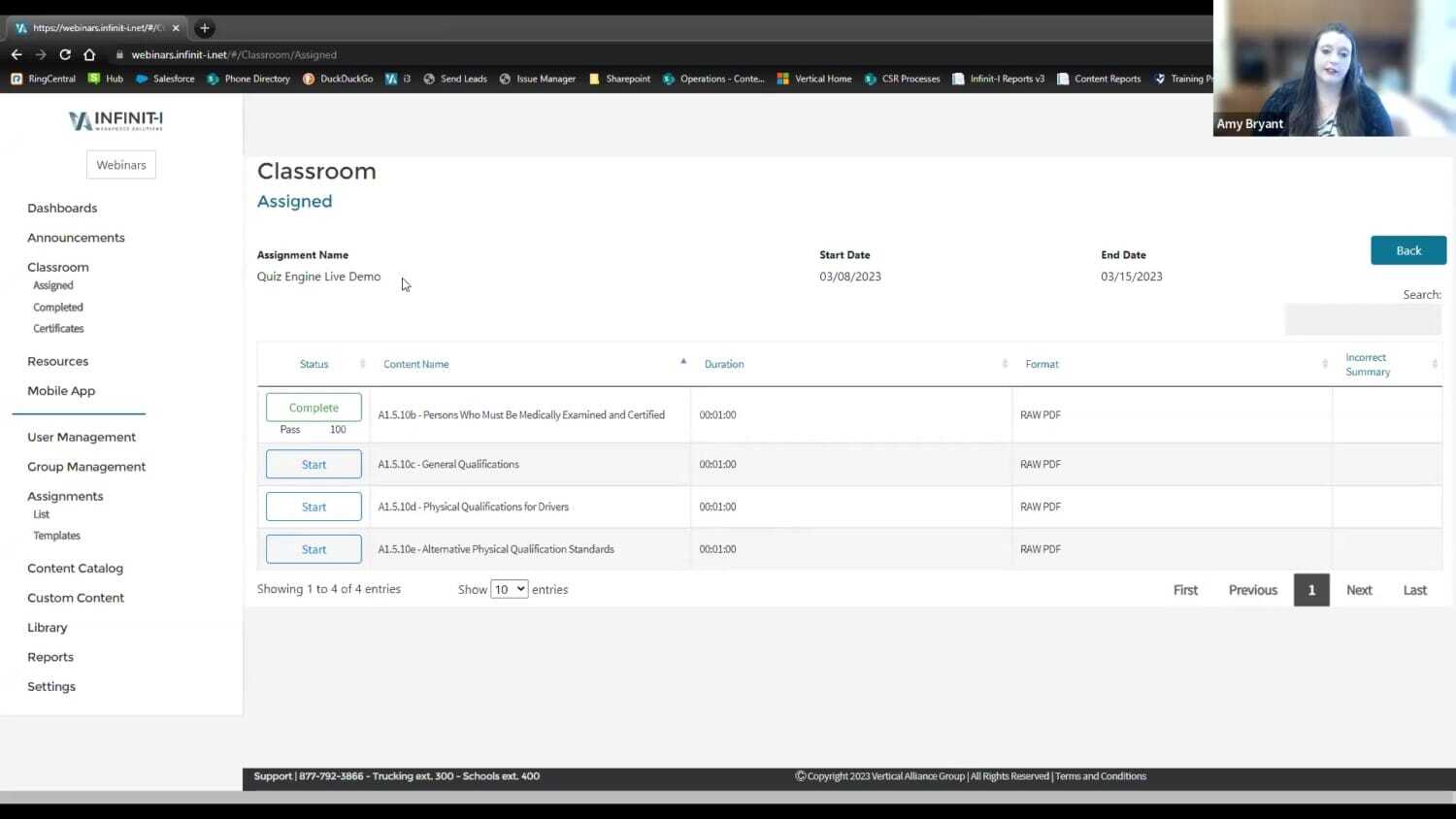Sort the table by Duration column
The width and height of the screenshot is (1456, 819).
pyautogui.click(x=724, y=364)
